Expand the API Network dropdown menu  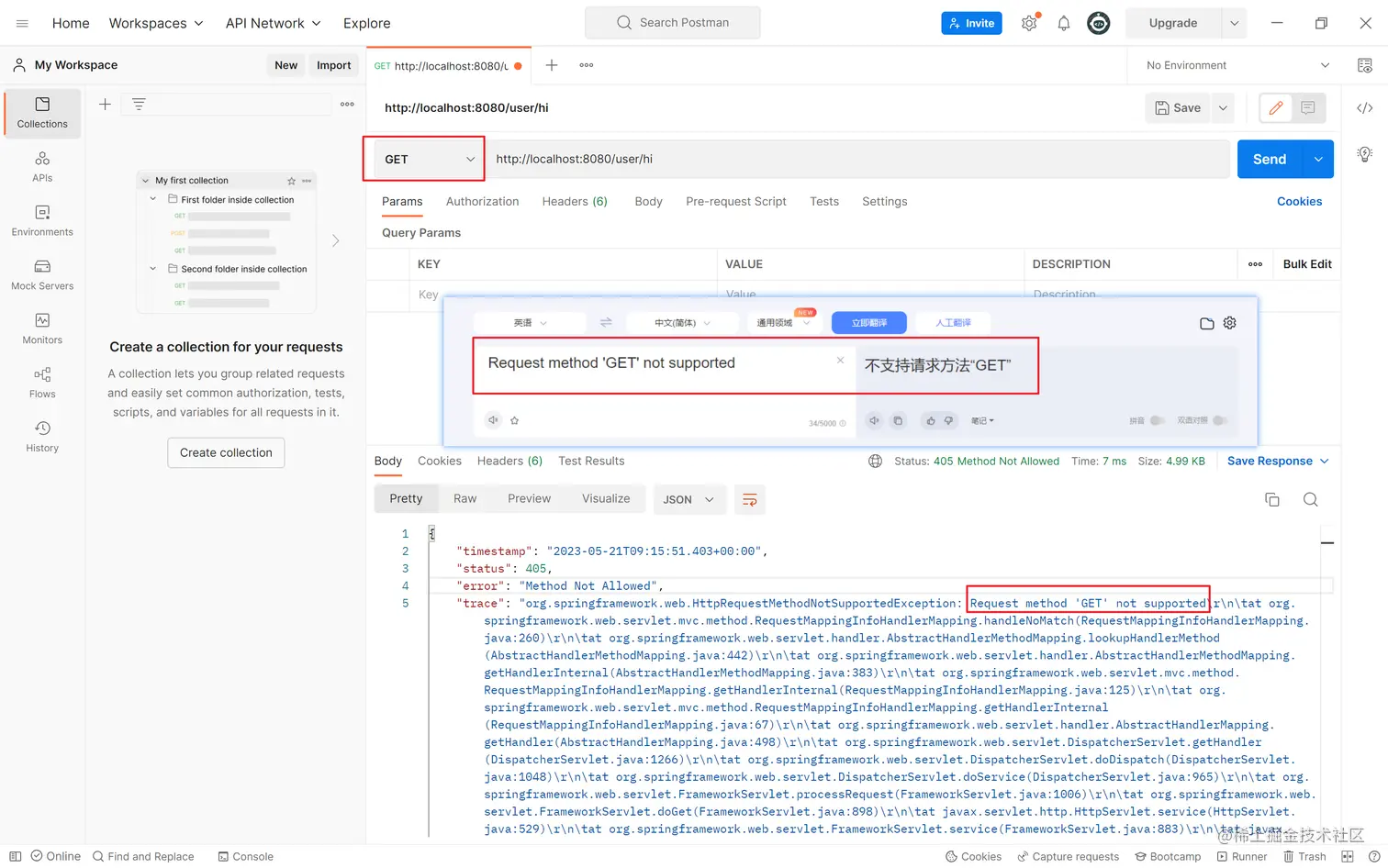click(x=274, y=23)
